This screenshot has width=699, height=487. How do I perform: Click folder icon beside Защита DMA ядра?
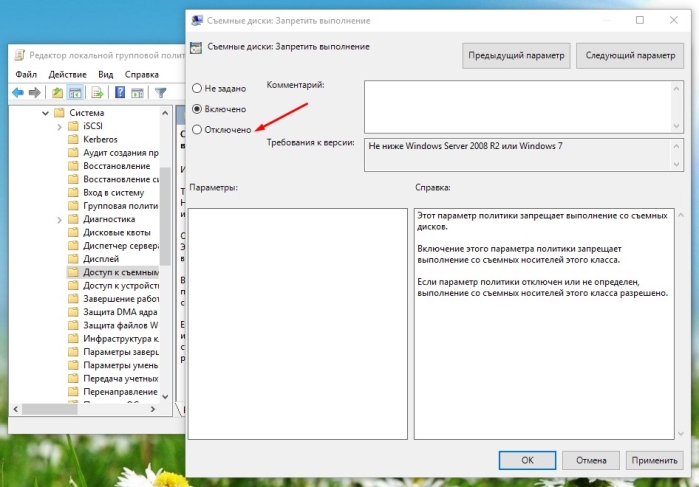coord(73,312)
